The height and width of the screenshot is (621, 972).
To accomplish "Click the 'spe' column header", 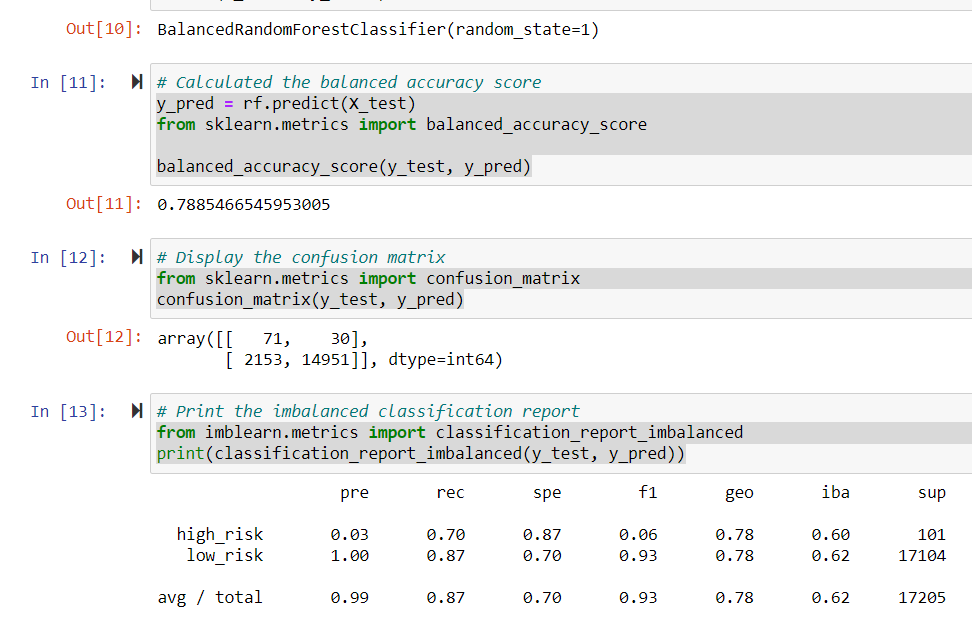I will pos(547,493).
